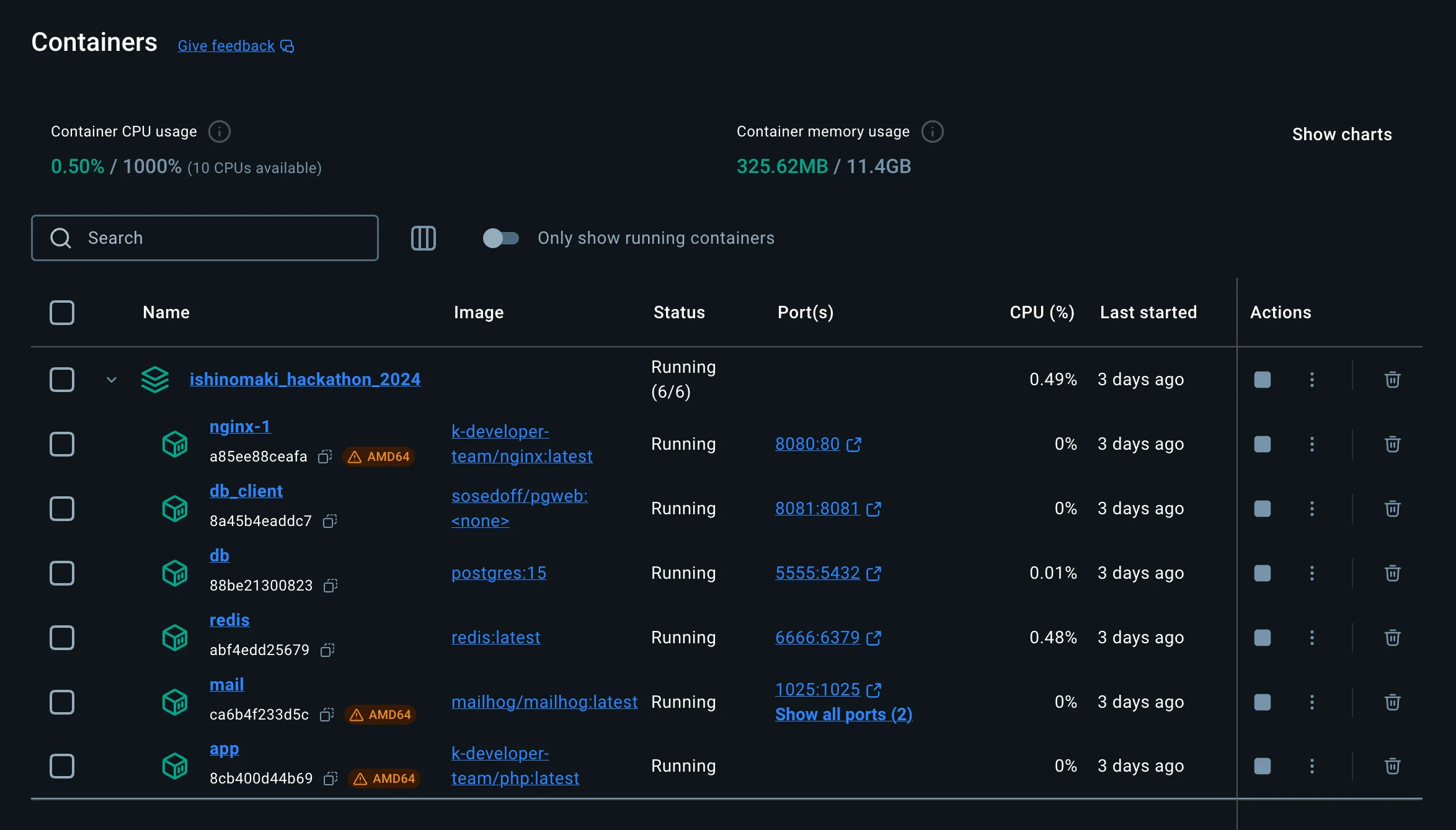This screenshot has height=830, width=1456.
Task: Click Show charts
Action: click(1342, 134)
